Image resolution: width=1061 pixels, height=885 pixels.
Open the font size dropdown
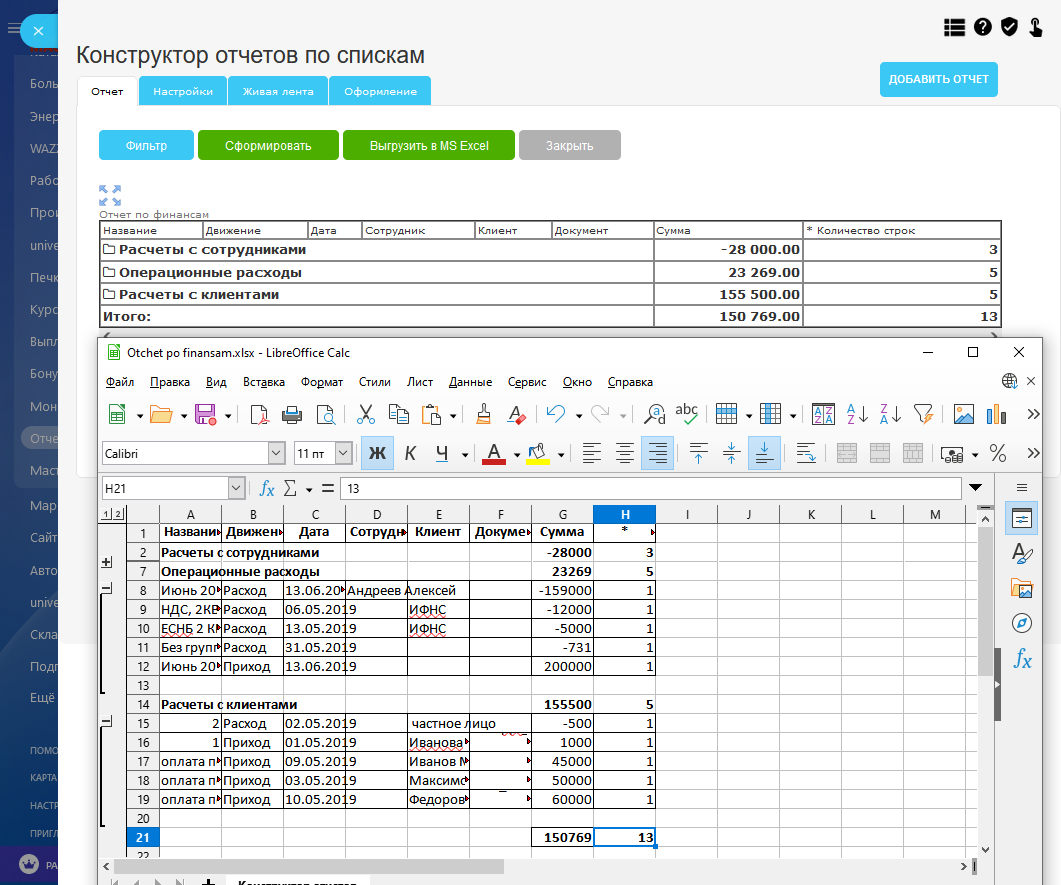343,453
